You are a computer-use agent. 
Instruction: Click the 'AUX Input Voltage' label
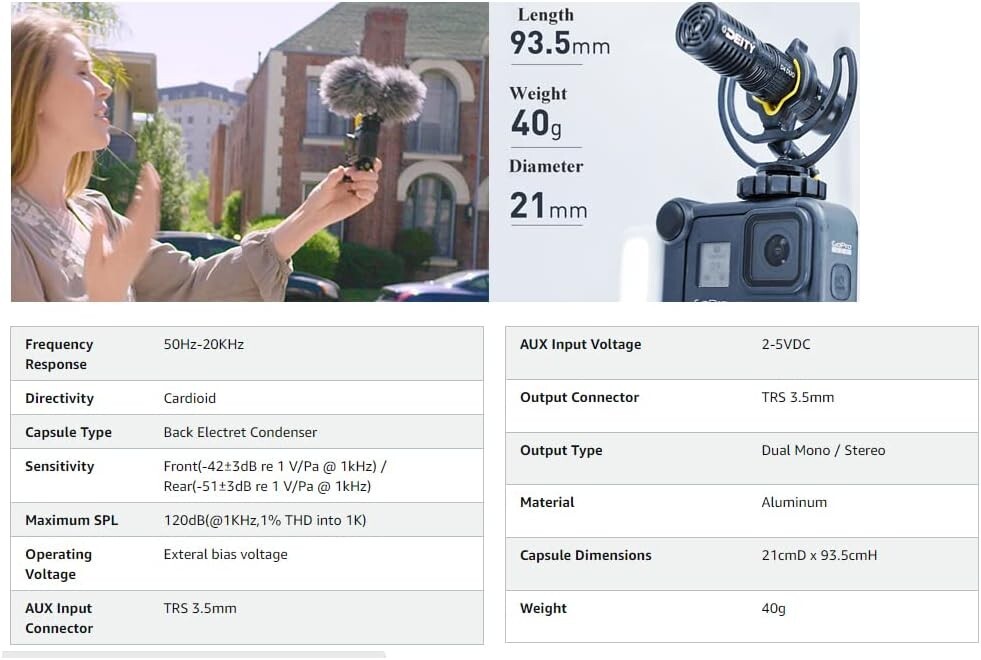point(581,344)
